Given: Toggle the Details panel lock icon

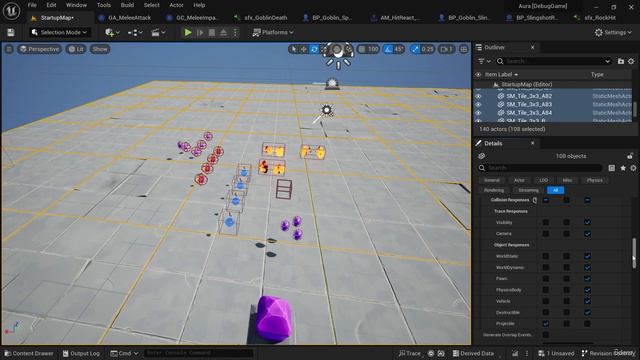Looking at the screenshot, I should tap(630, 156).
